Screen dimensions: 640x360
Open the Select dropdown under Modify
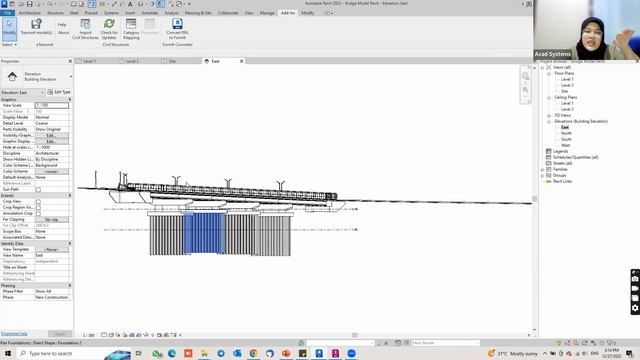pos(9,44)
